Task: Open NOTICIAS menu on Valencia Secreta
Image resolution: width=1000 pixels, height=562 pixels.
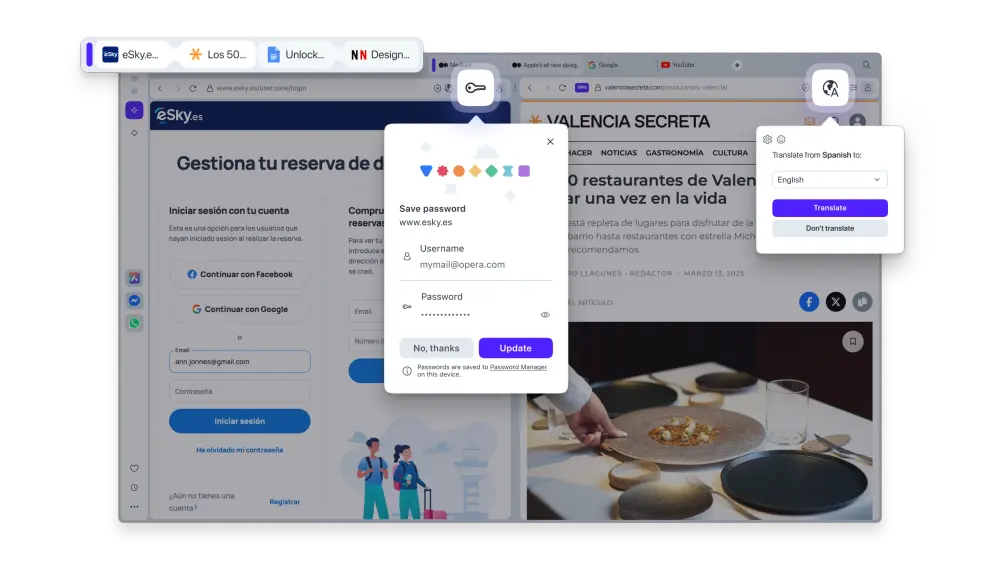Action: [x=619, y=153]
